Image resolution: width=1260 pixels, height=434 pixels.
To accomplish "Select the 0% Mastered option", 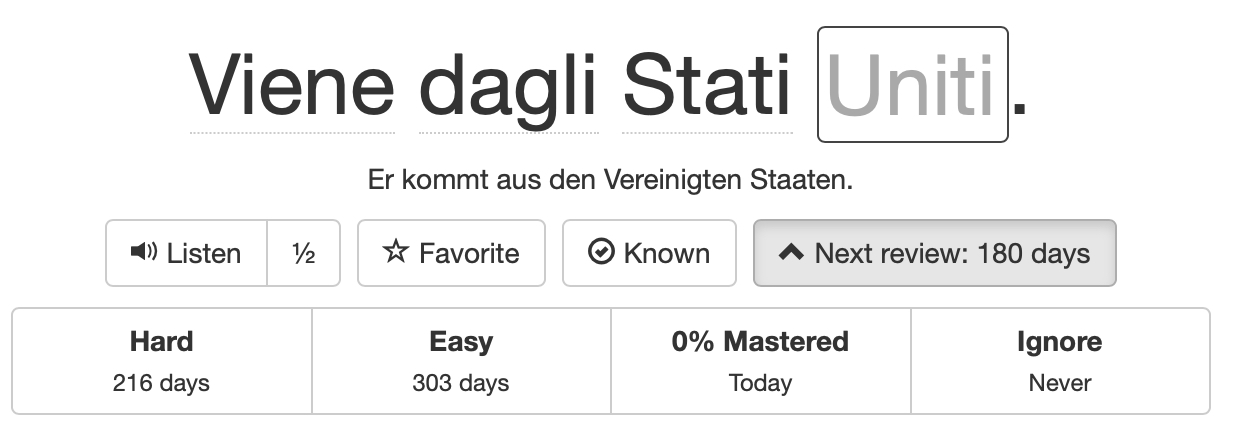I will click(x=760, y=361).
